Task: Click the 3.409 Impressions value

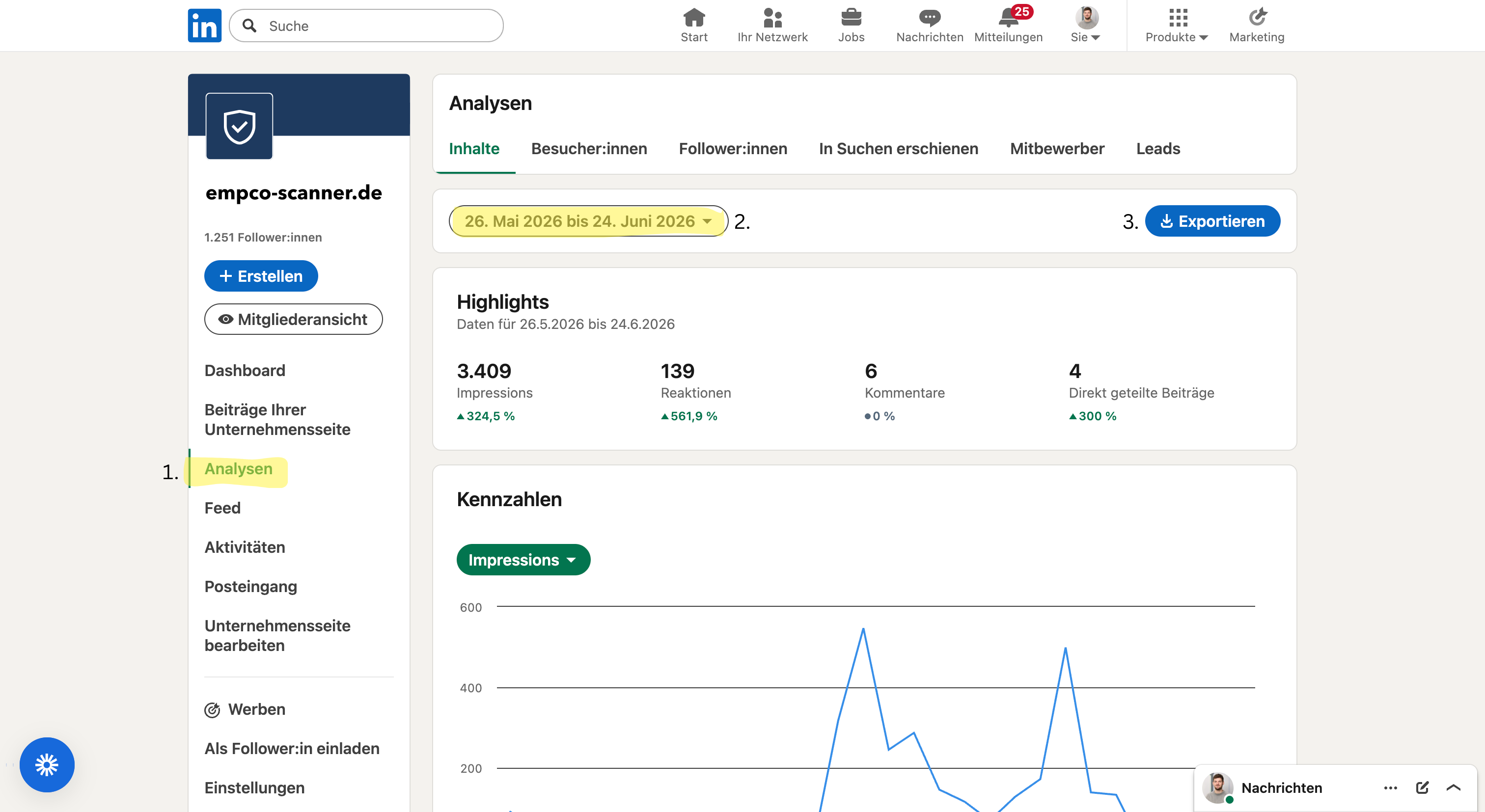Action: point(484,371)
